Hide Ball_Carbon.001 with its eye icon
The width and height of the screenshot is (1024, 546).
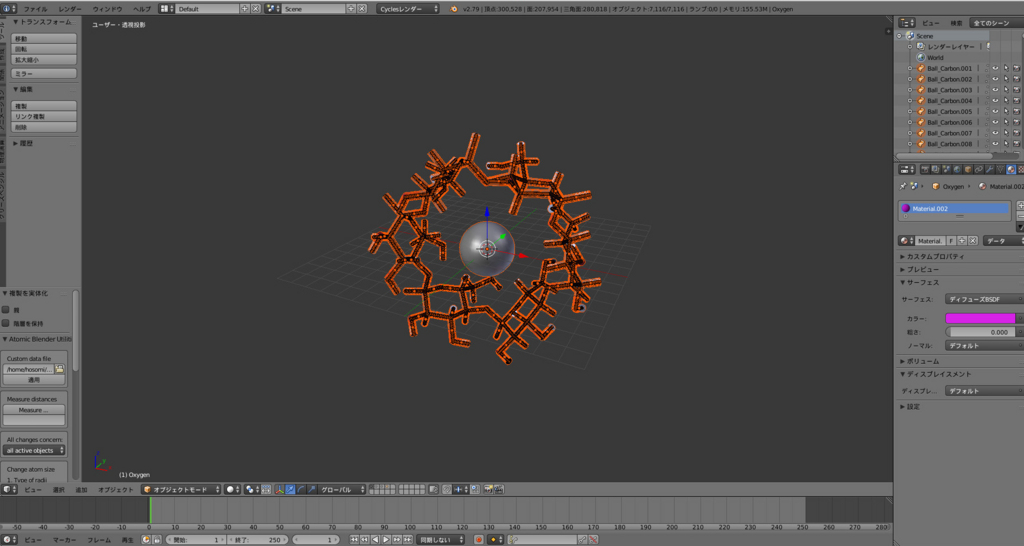[995, 68]
